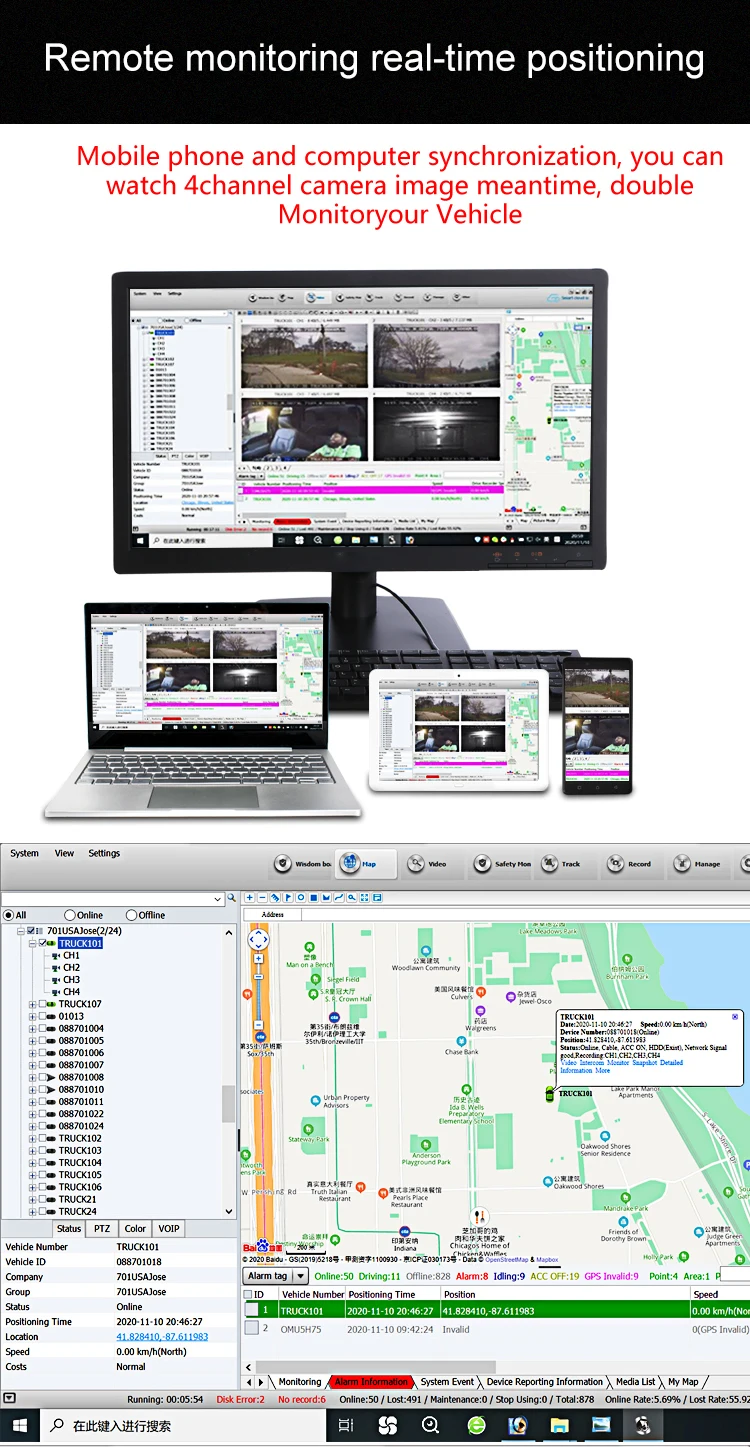The image size is (750, 1447).
Task: Click status bar icon left of Running
Action: click(9, 1398)
